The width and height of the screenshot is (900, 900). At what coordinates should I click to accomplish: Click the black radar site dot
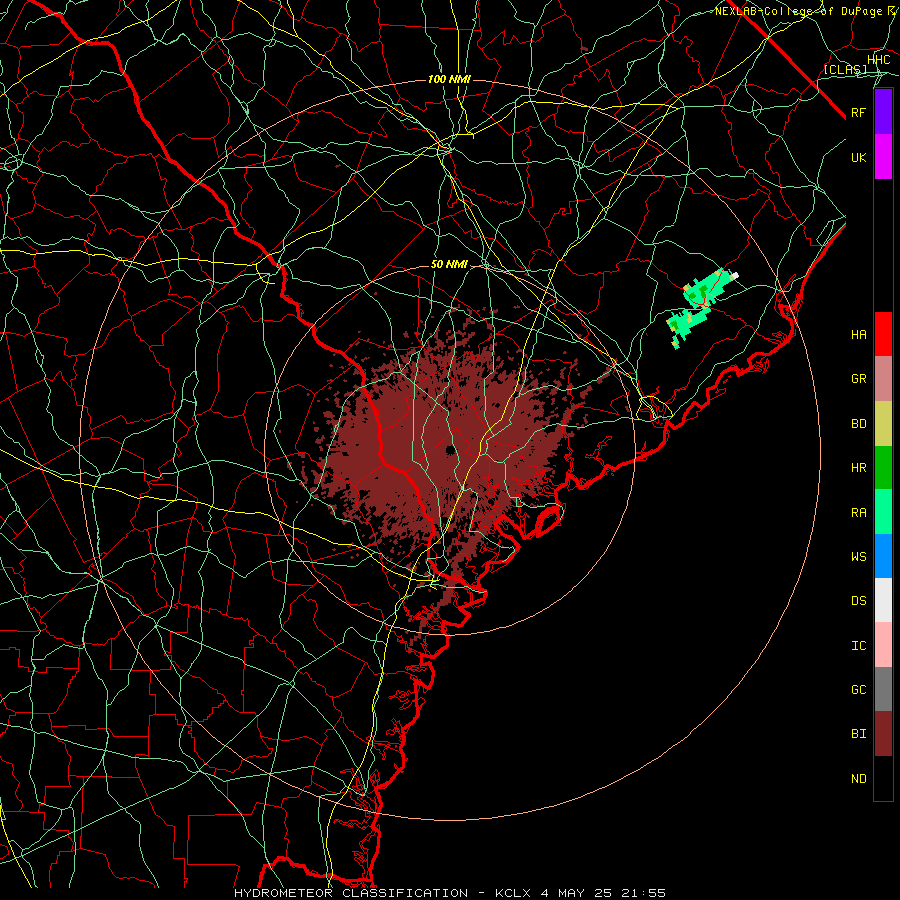(x=451, y=450)
